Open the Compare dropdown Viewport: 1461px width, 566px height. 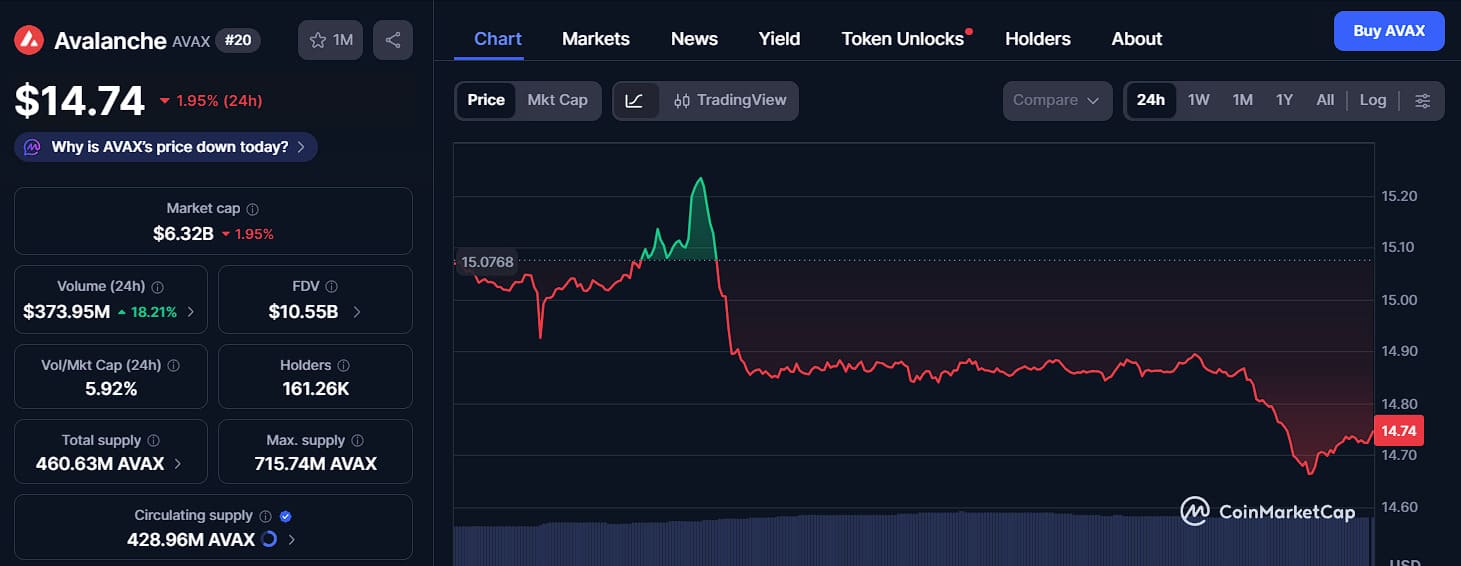tap(1057, 100)
